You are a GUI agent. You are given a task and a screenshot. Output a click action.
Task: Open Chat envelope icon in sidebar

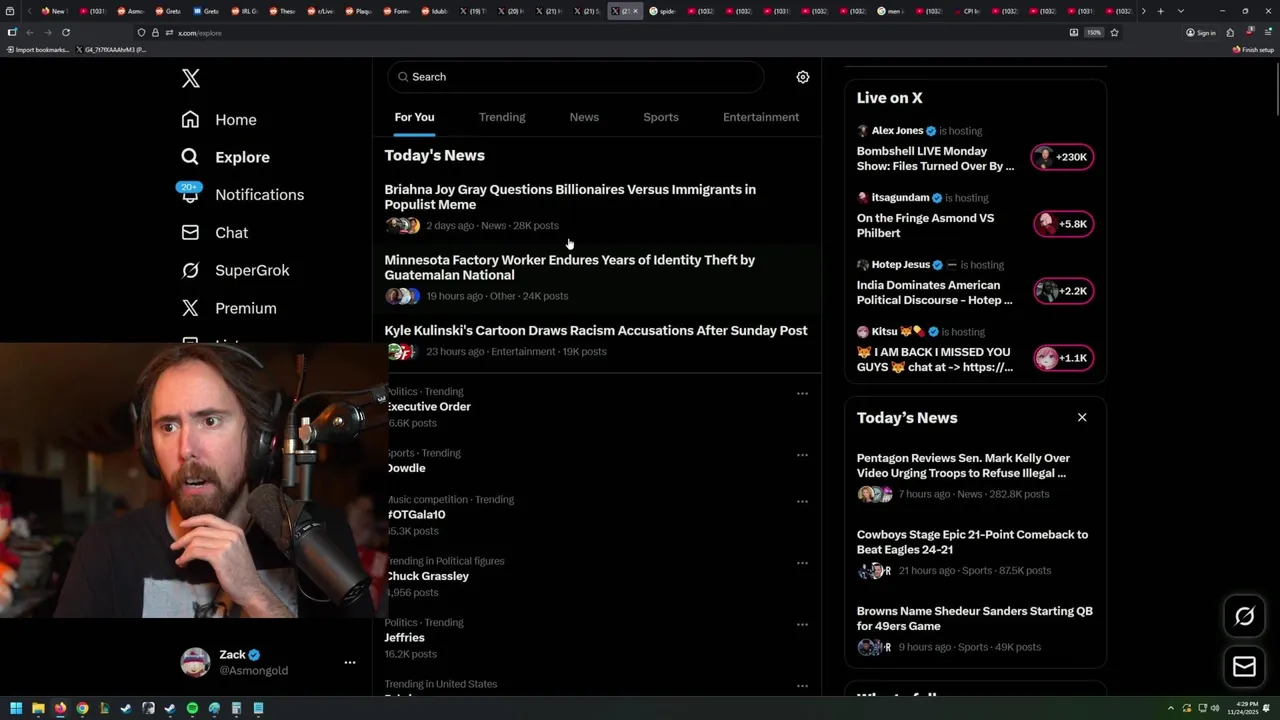tap(190, 232)
